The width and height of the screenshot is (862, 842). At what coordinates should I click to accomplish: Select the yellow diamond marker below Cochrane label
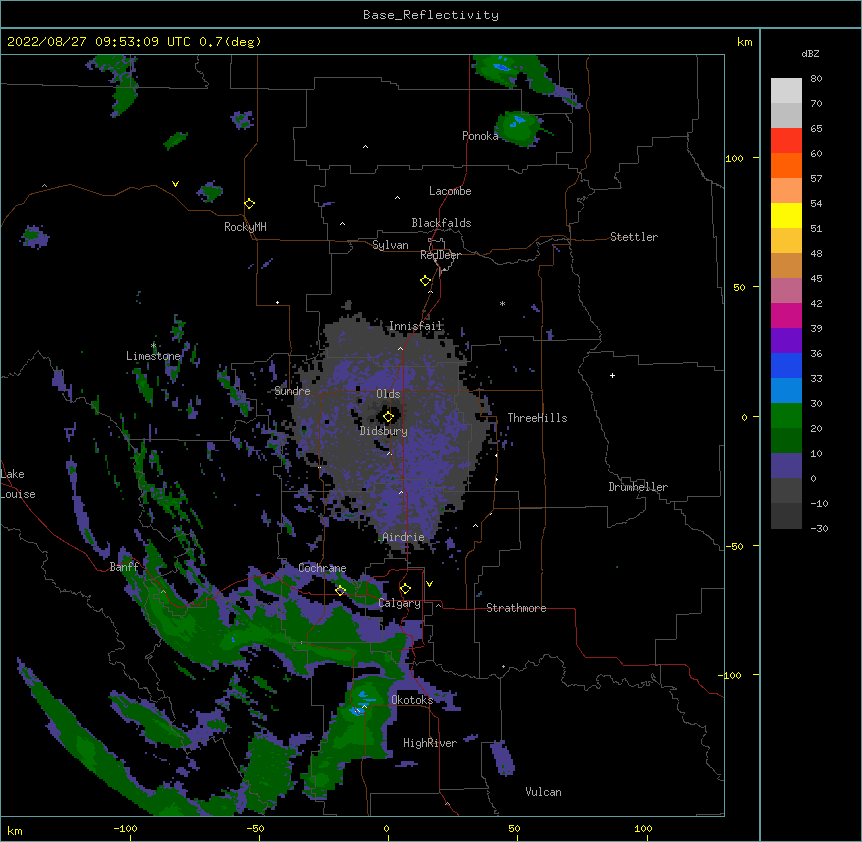coord(340,591)
